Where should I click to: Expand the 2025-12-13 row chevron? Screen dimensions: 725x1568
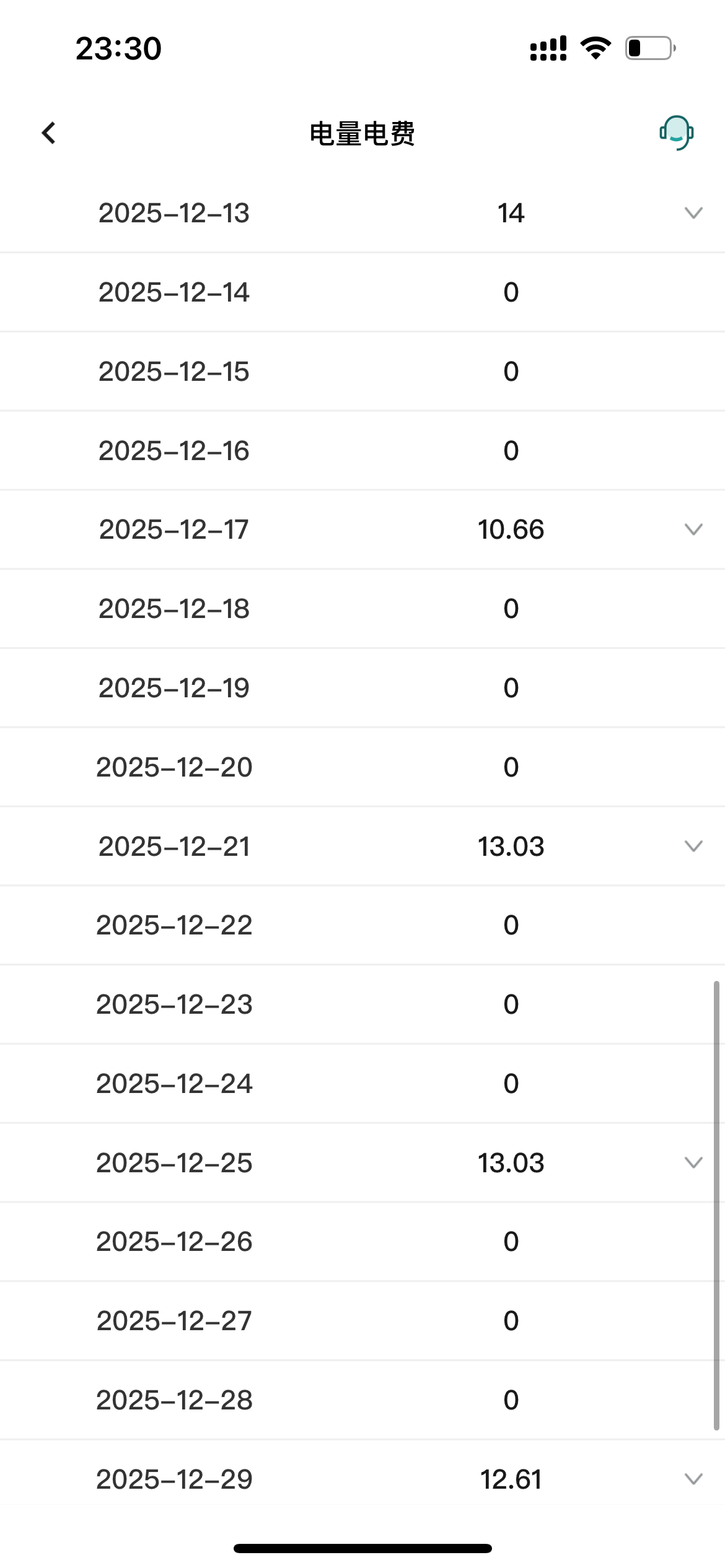tap(693, 213)
